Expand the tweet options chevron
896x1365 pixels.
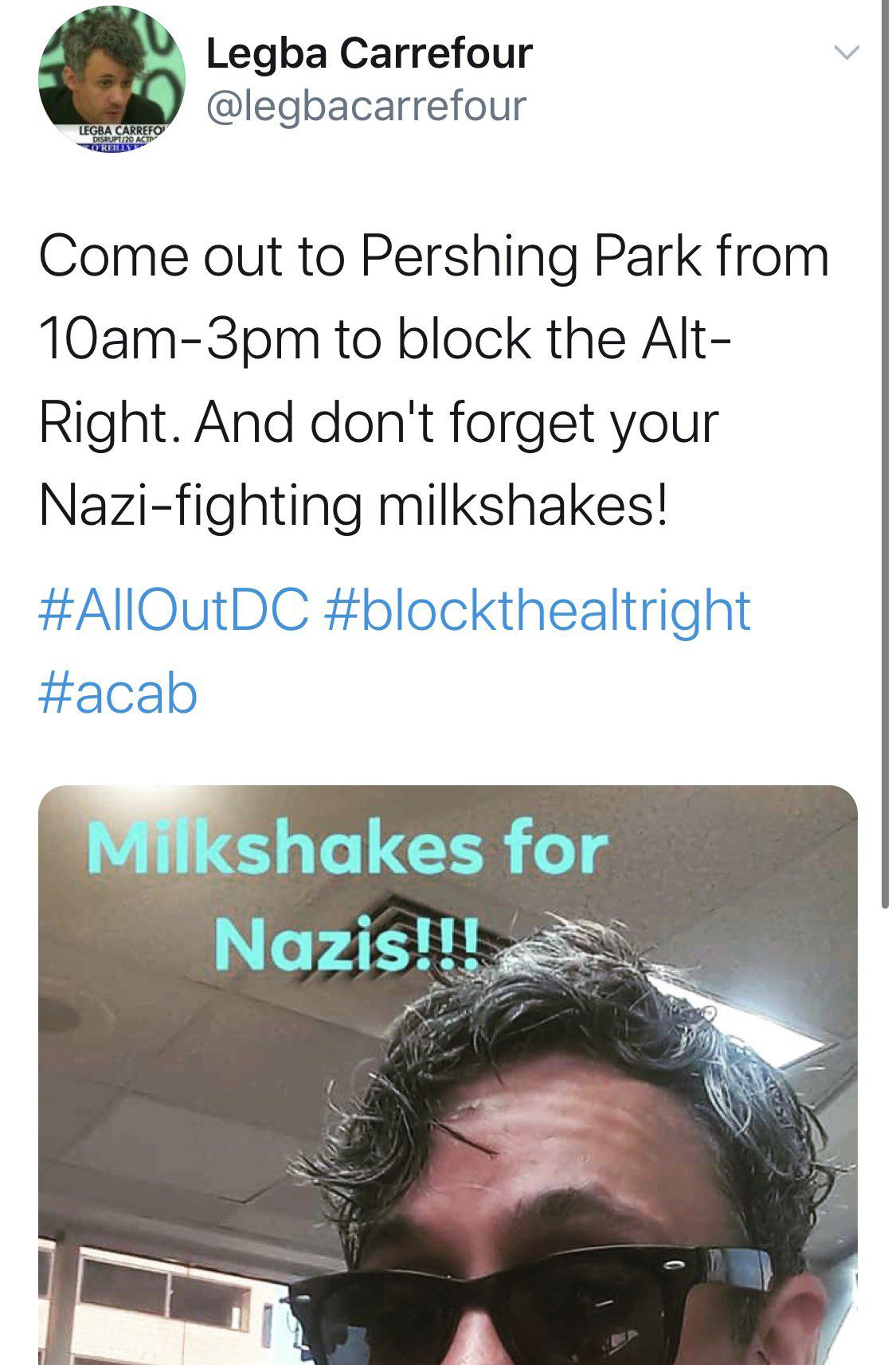coord(846,53)
